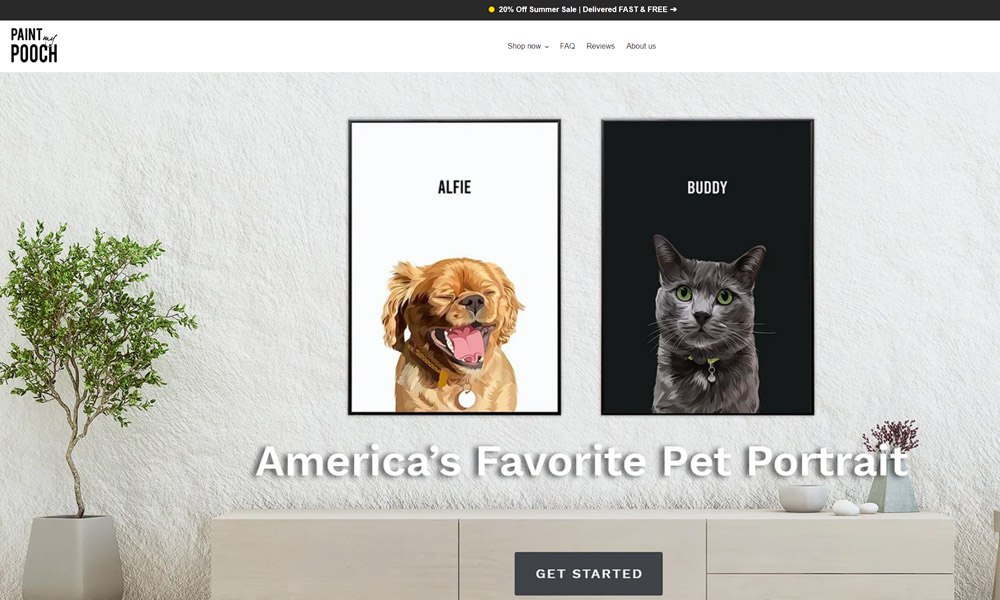This screenshot has width=1000, height=600.
Task: Select the Buddy cat portrait frame
Action: 707,267
